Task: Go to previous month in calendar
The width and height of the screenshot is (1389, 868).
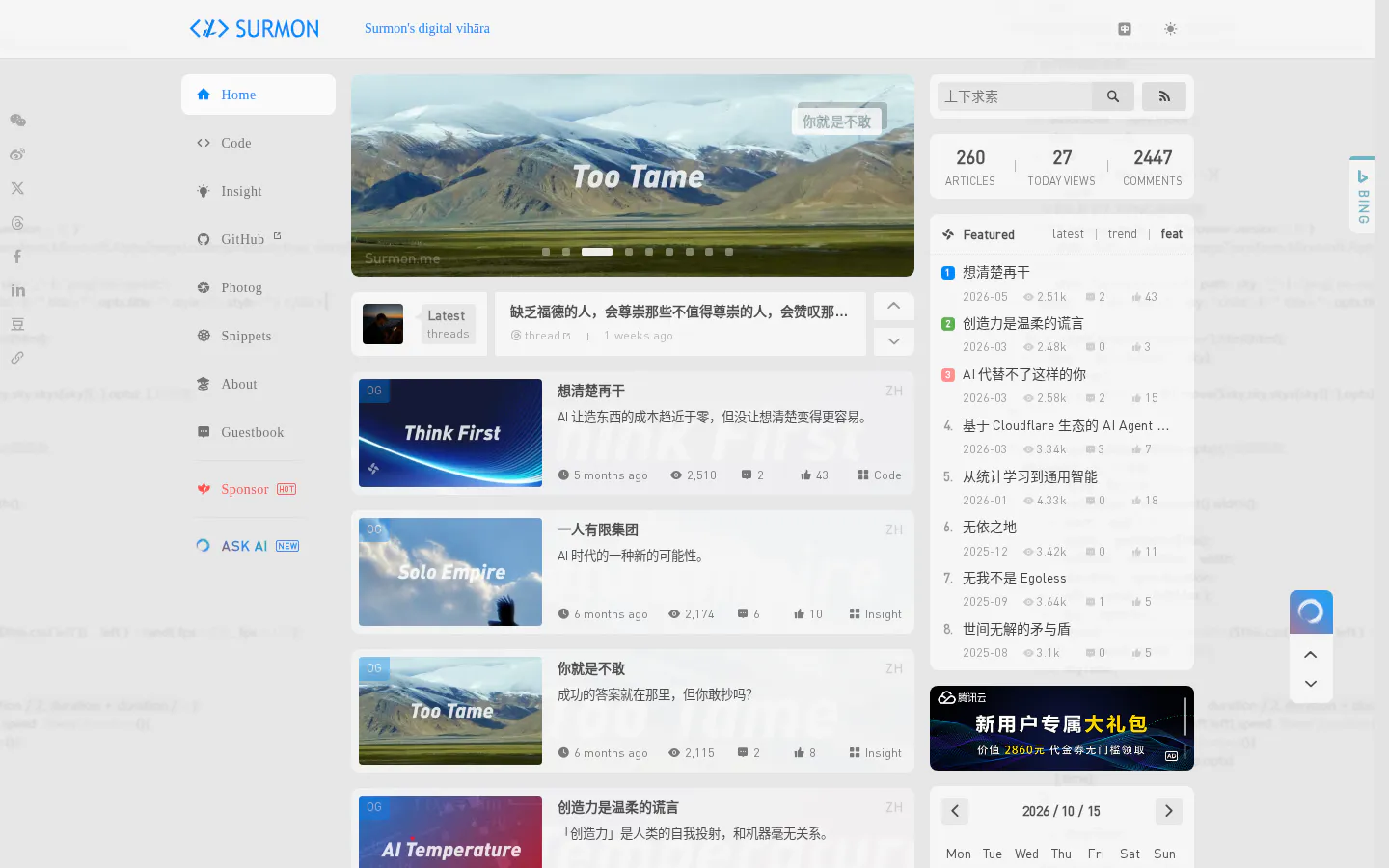Action: tap(955, 811)
